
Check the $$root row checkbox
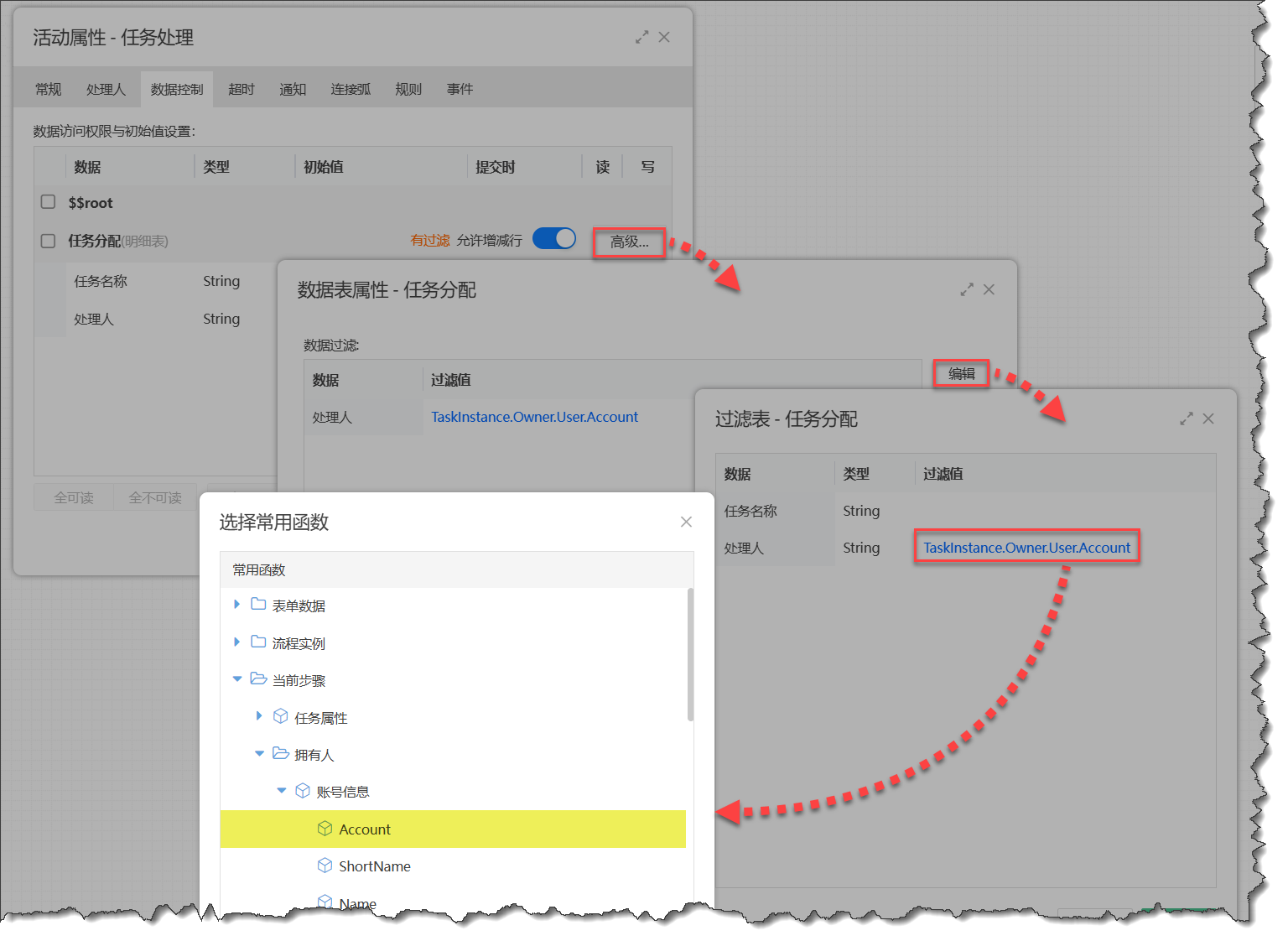pos(49,202)
